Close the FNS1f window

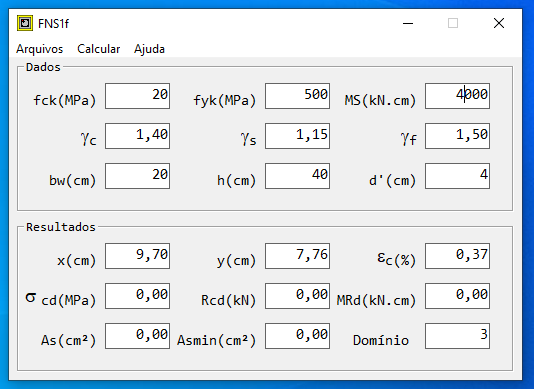point(499,24)
